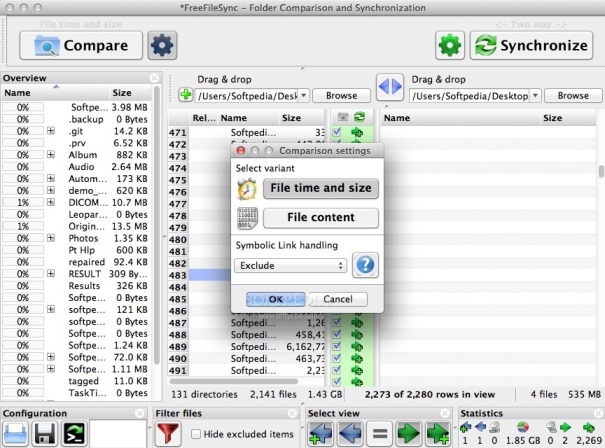Add folder pair with green plus icon
Image resolution: width=605 pixels, height=448 pixels.
pyautogui.click(x=186, y=95)
